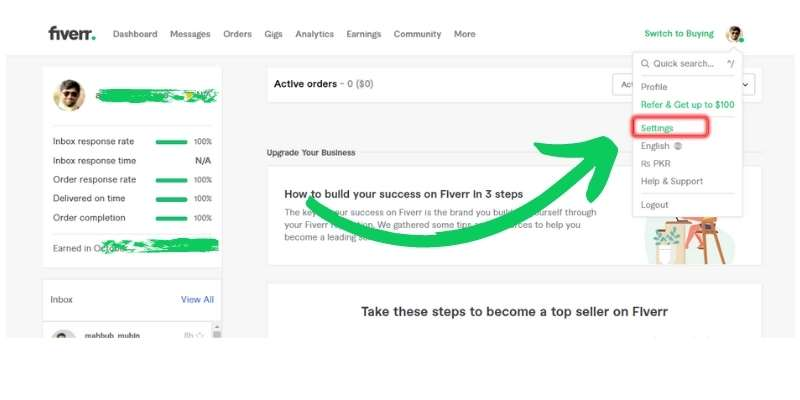Open Dashboard in the top navigation
Image resolution: width=800 pixels, height=400 pixels.
pyautogui.click(x=135, y=34)
